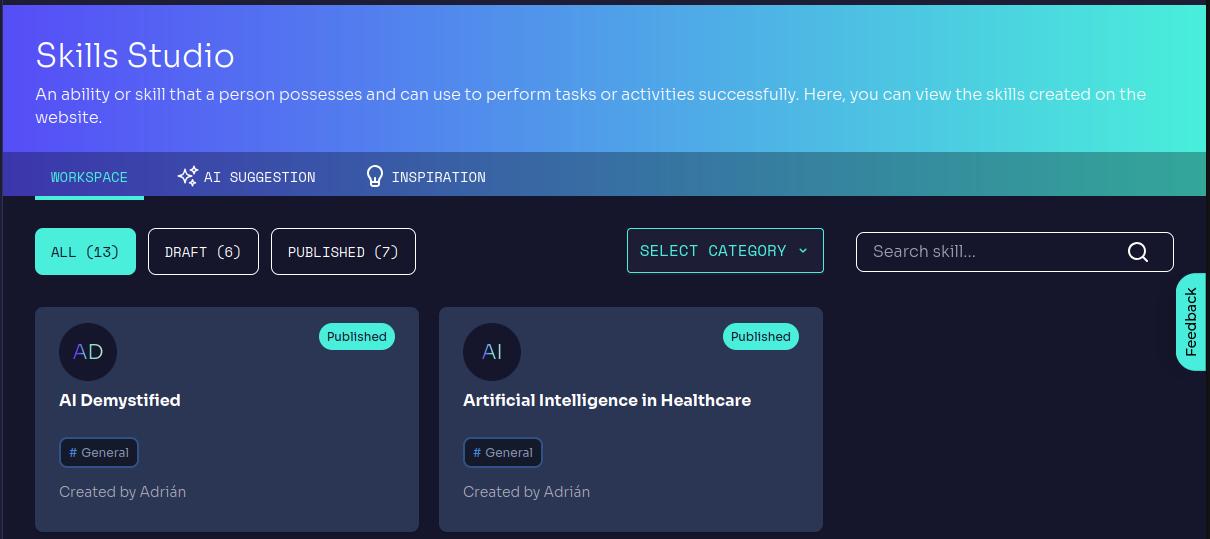Screen dimensions: 1210x539
Task: Open the AI Demystified skill title
Action: pos(120,400)
